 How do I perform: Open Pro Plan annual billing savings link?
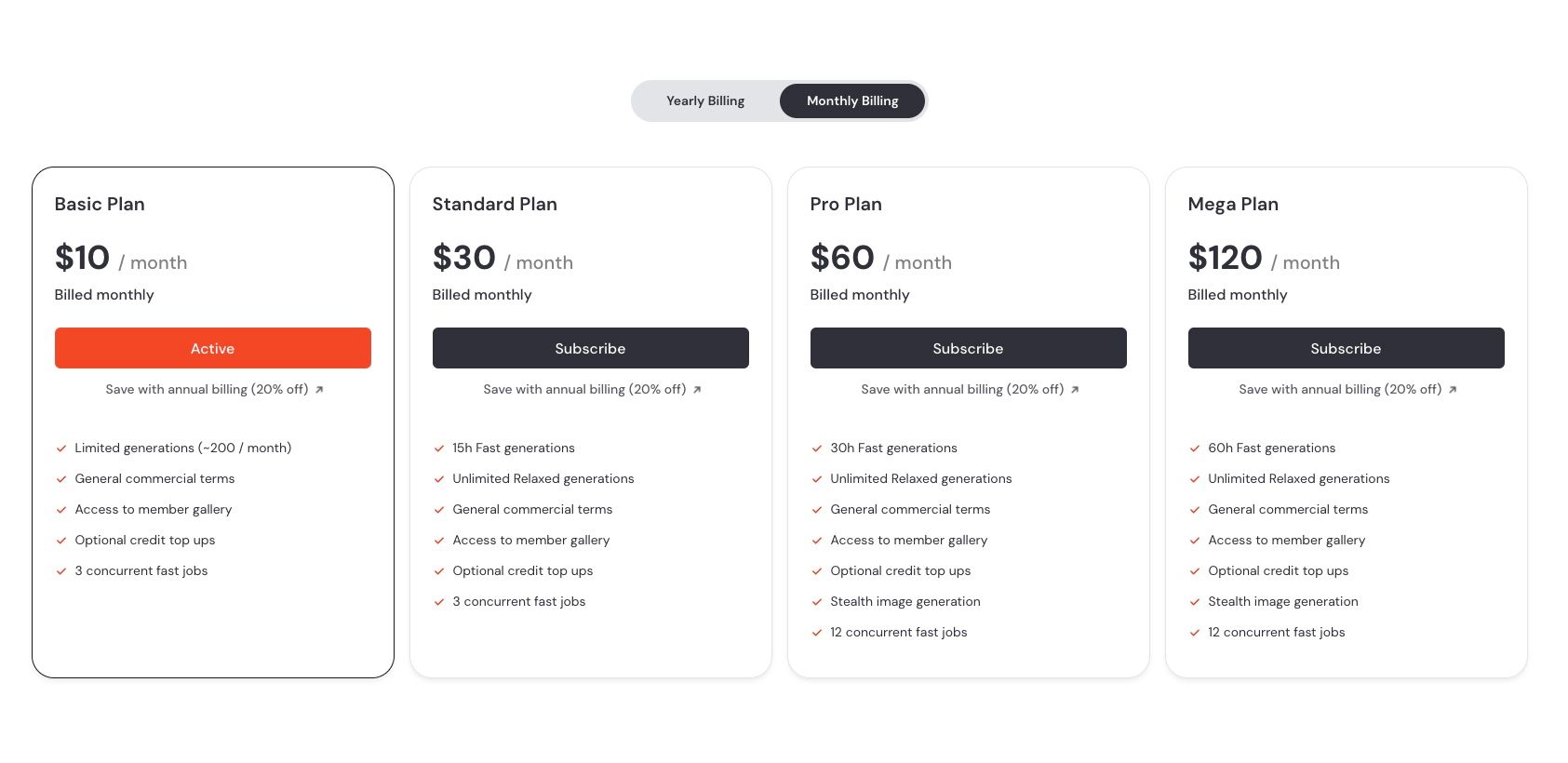coord(962,390)
